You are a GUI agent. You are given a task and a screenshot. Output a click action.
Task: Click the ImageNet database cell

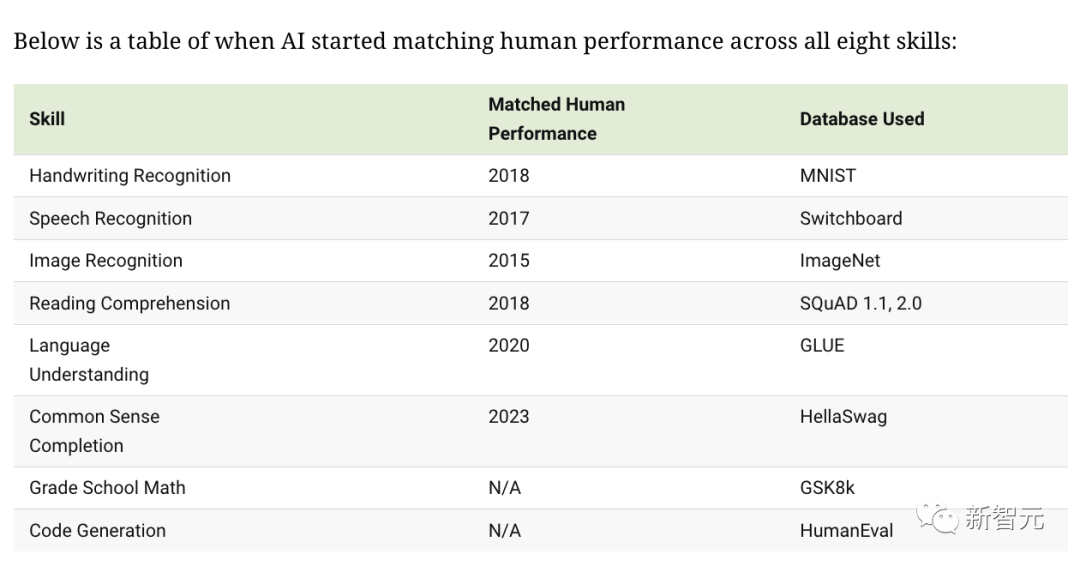pos(840,261)
